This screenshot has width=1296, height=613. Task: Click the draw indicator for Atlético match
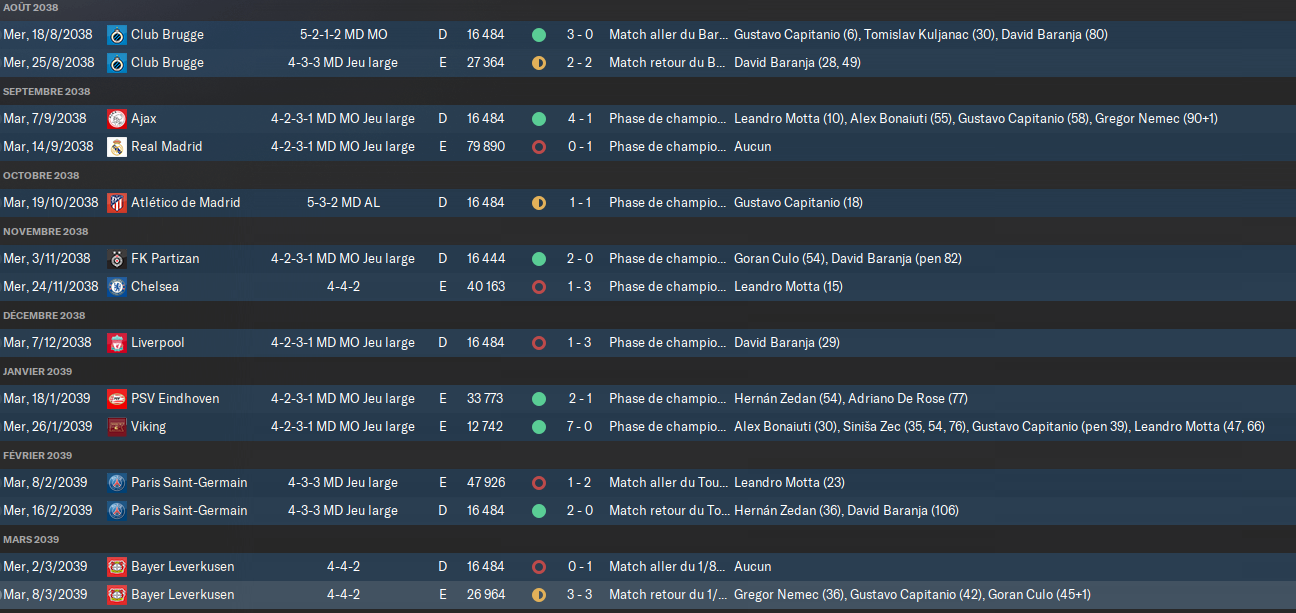[x=539, y=202]
